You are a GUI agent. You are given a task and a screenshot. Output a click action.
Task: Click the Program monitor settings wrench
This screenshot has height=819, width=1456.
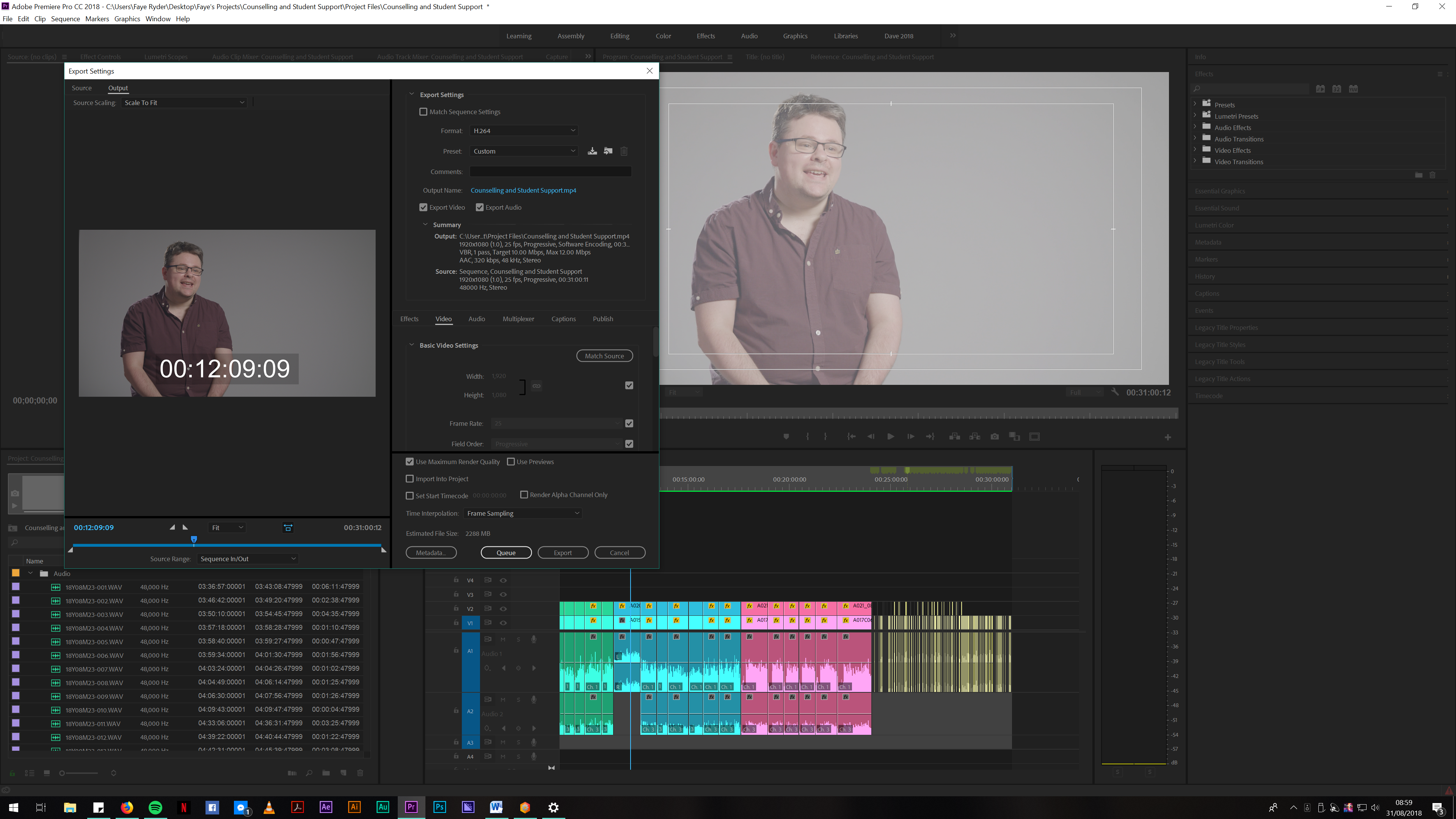(1115, 392)
